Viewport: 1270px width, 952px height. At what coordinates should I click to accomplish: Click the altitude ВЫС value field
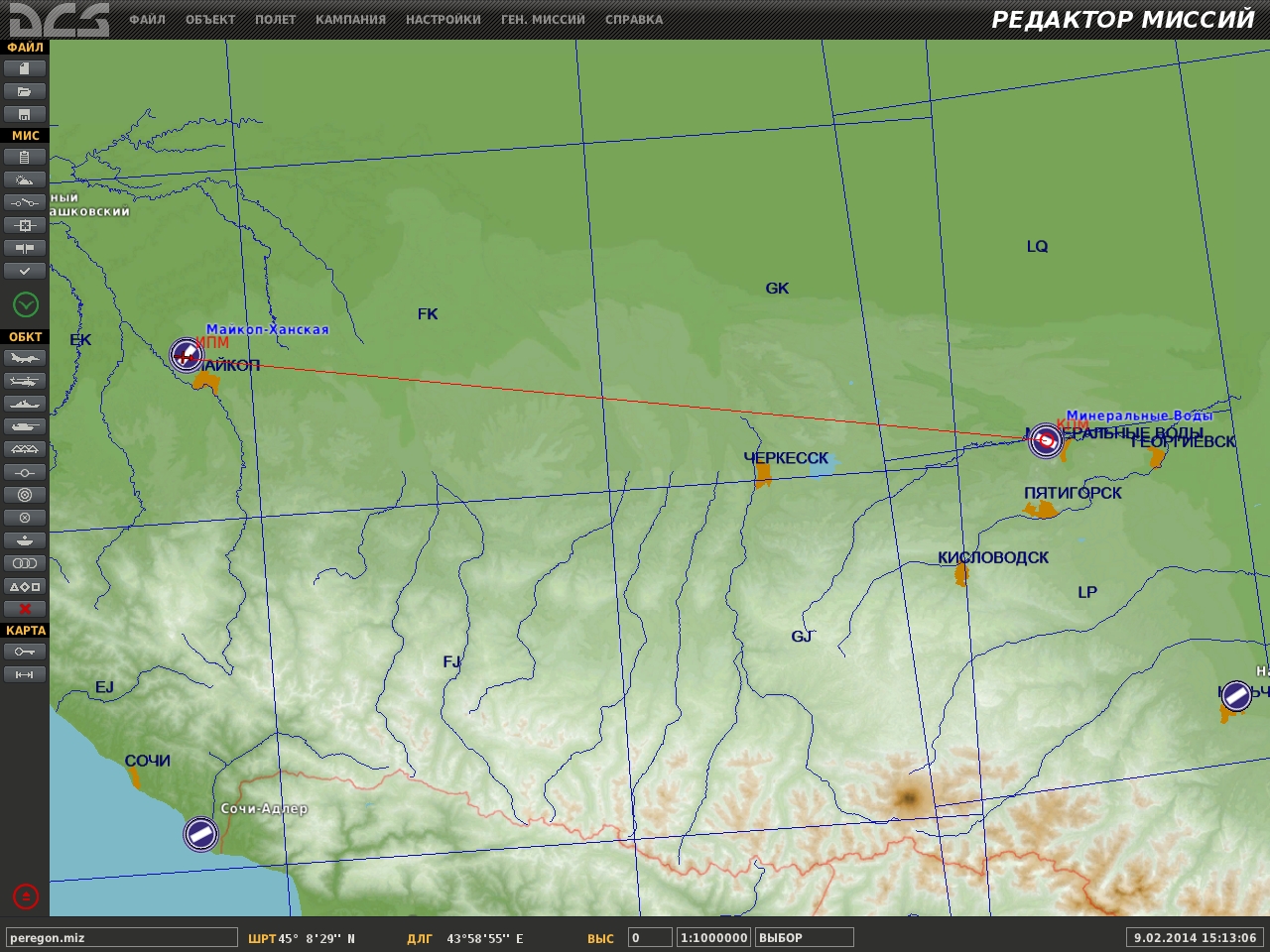[650, 937]
